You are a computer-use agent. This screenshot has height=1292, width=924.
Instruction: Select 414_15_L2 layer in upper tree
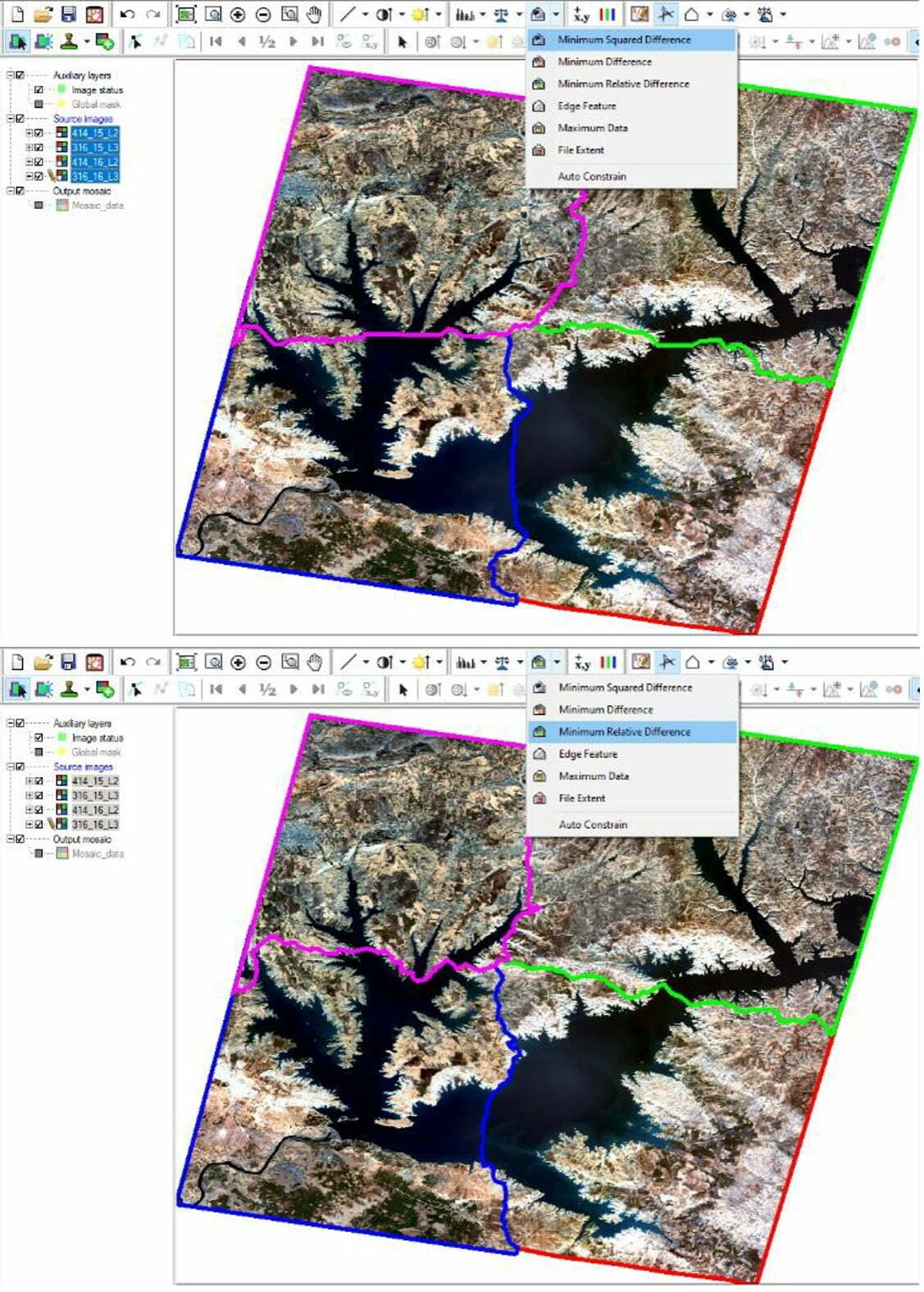click(95, 133)
